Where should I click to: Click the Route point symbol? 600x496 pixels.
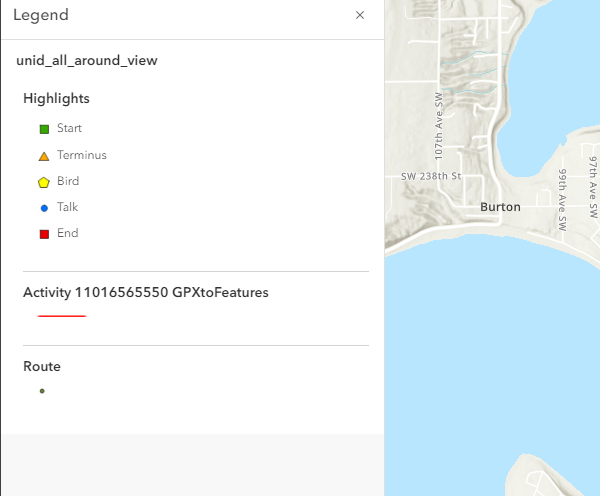click(42, 391)
